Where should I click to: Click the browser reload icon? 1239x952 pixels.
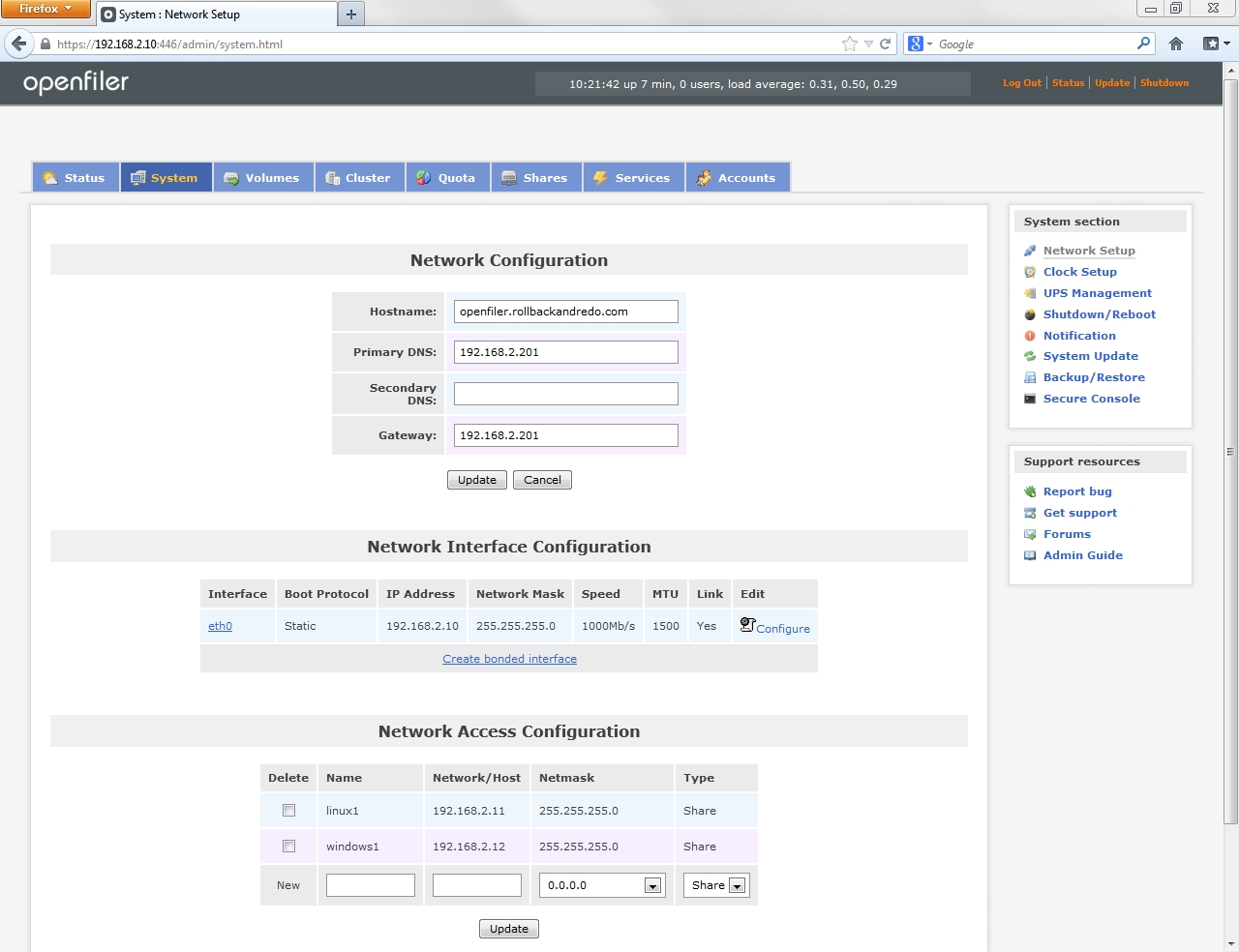[885, 44]
